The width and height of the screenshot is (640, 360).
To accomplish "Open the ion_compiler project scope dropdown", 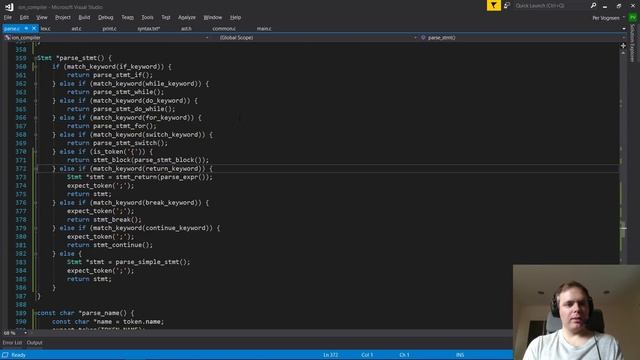I will click(107, 38).
